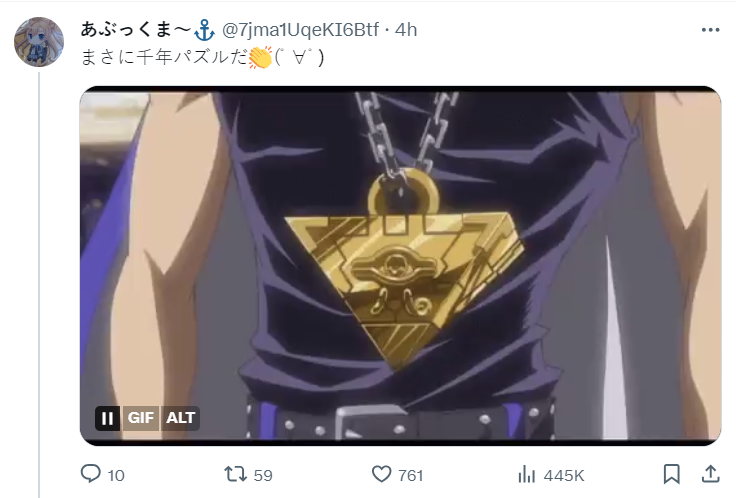Click the repost count 59

(x=263, y=475)
